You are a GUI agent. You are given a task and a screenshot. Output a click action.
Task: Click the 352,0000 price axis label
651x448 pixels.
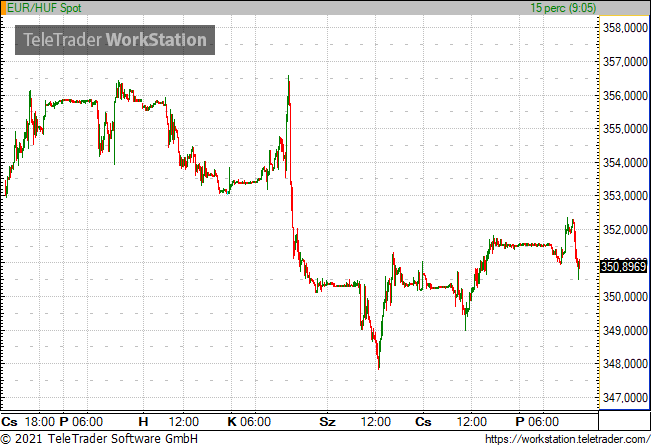click(625, 230)
